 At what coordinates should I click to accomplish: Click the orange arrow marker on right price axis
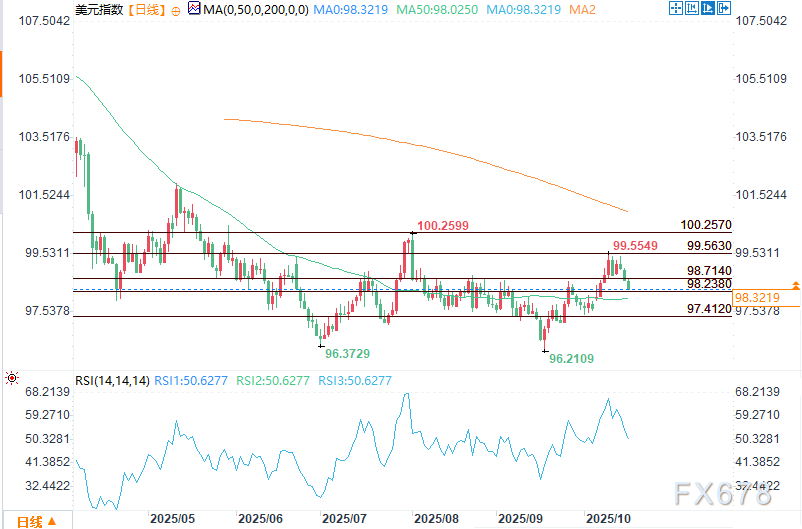795,286
